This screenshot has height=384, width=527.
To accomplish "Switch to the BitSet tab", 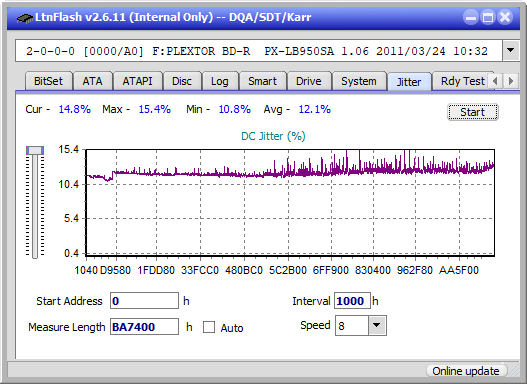I will 48,81.
